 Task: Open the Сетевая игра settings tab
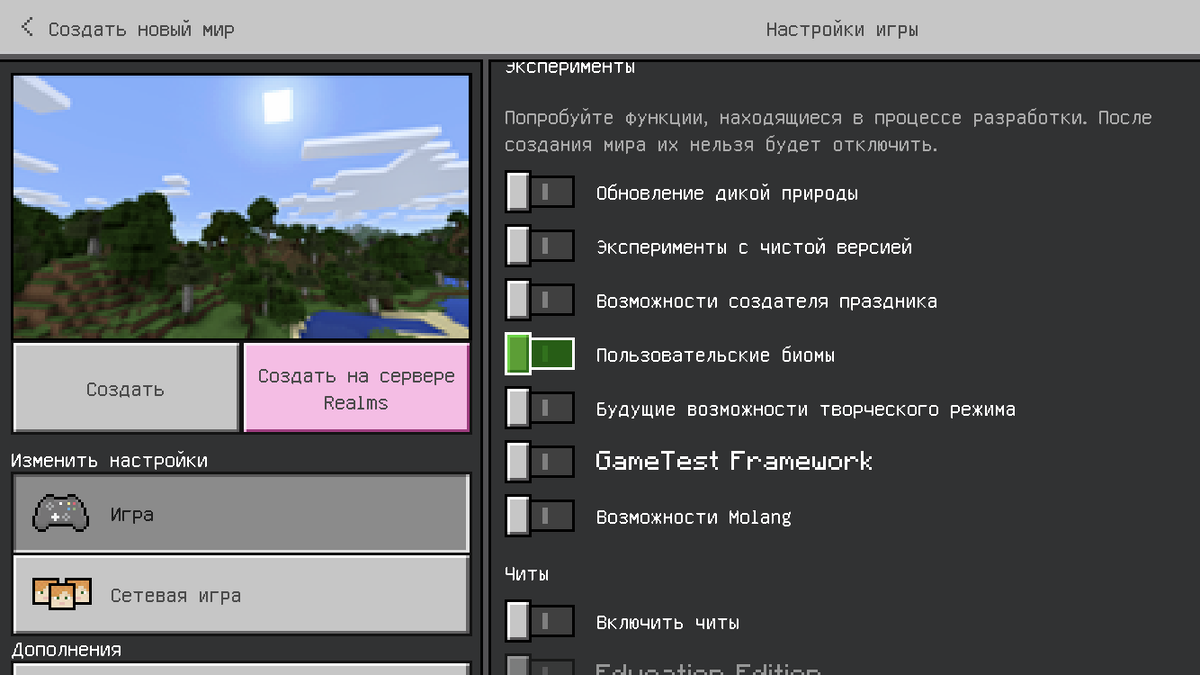click(x=241, y=594)
